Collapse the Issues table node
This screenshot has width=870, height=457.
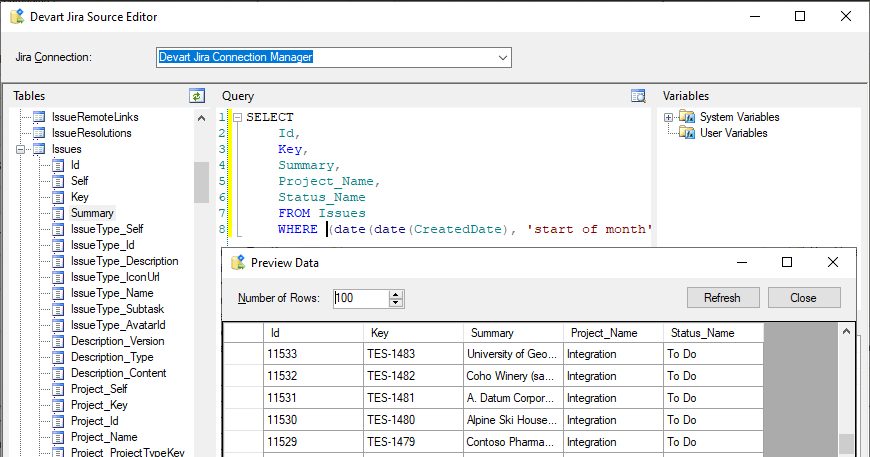point(21,149)
